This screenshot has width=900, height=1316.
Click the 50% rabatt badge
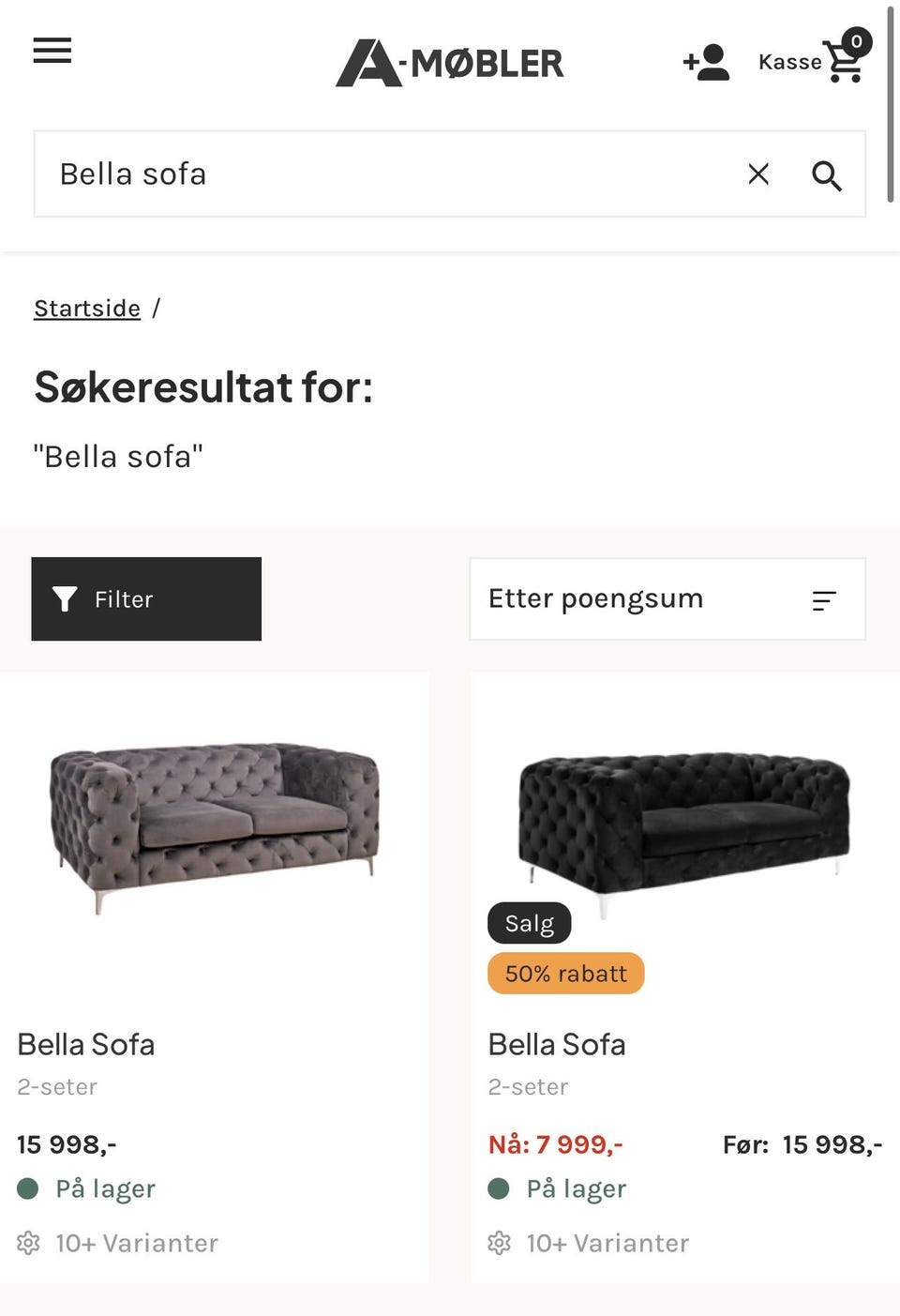click(565, 973)
